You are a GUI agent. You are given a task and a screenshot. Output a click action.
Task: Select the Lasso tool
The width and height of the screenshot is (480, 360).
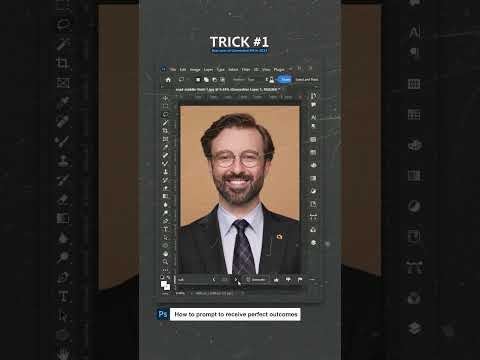pyautogui.click(x=165, y=114)
